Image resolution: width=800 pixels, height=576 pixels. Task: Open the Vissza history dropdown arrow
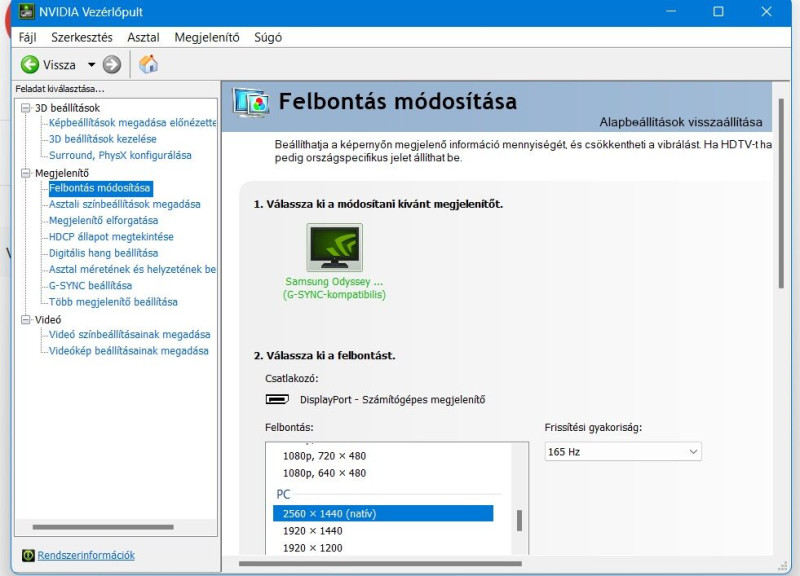[x=91, y=65]
